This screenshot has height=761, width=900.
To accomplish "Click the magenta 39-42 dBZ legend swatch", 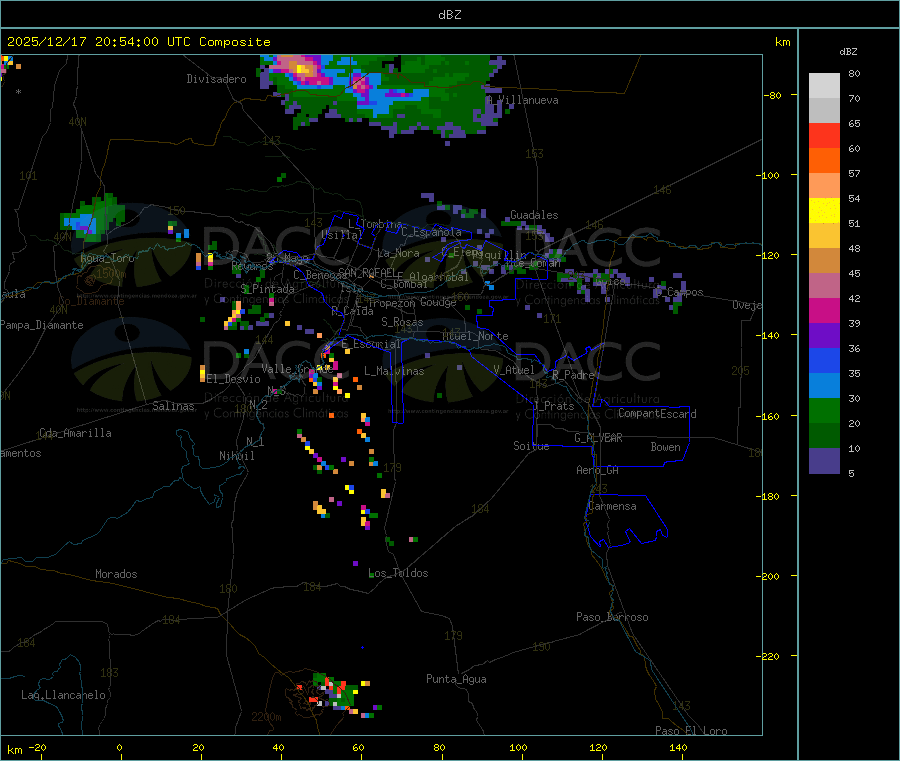I will [824, 311].
